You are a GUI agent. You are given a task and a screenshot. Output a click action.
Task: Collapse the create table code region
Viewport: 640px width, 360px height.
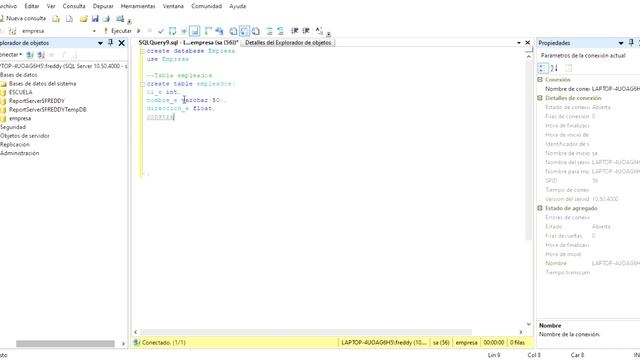pos(142,84)
